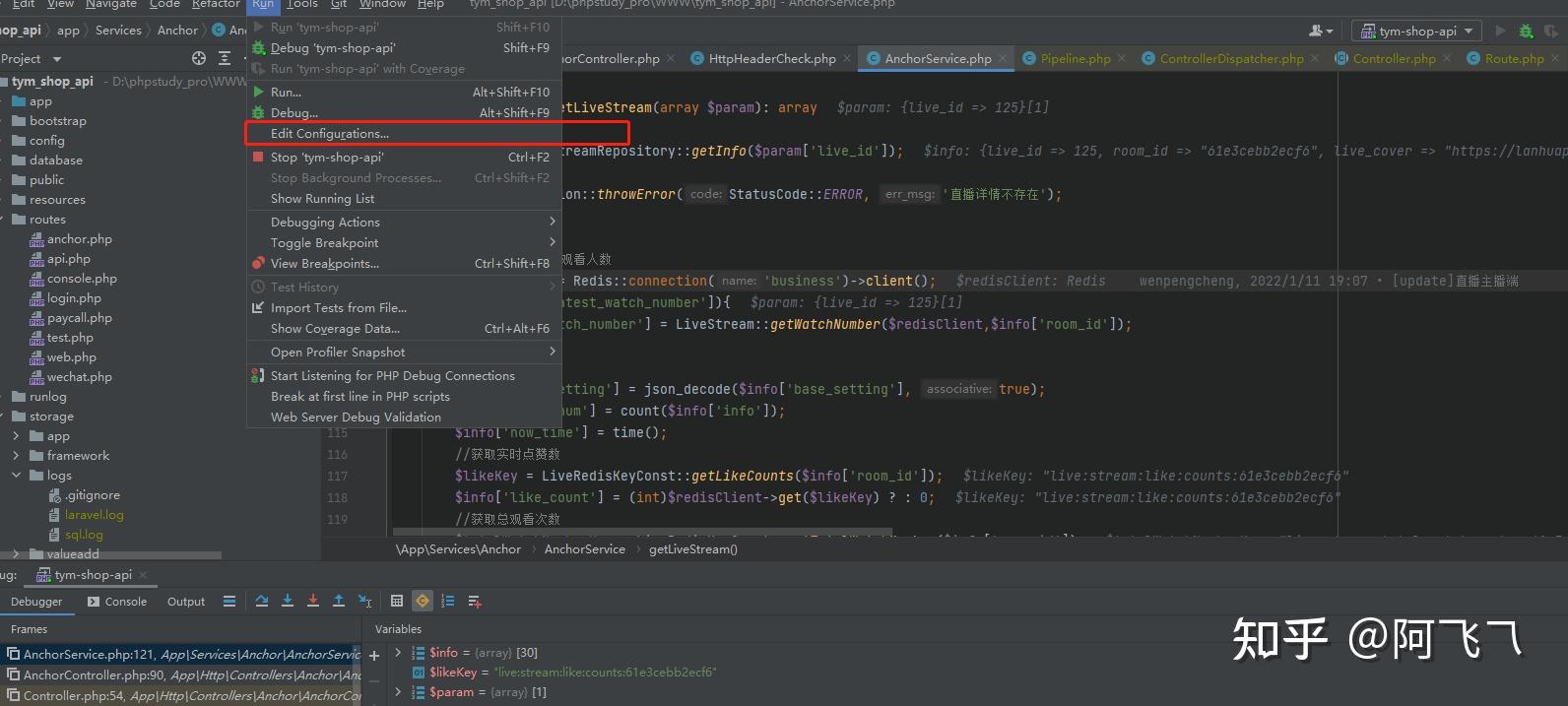Collapse the logs folder
The width and height of the screenshot is (1568, 706).
16,476
